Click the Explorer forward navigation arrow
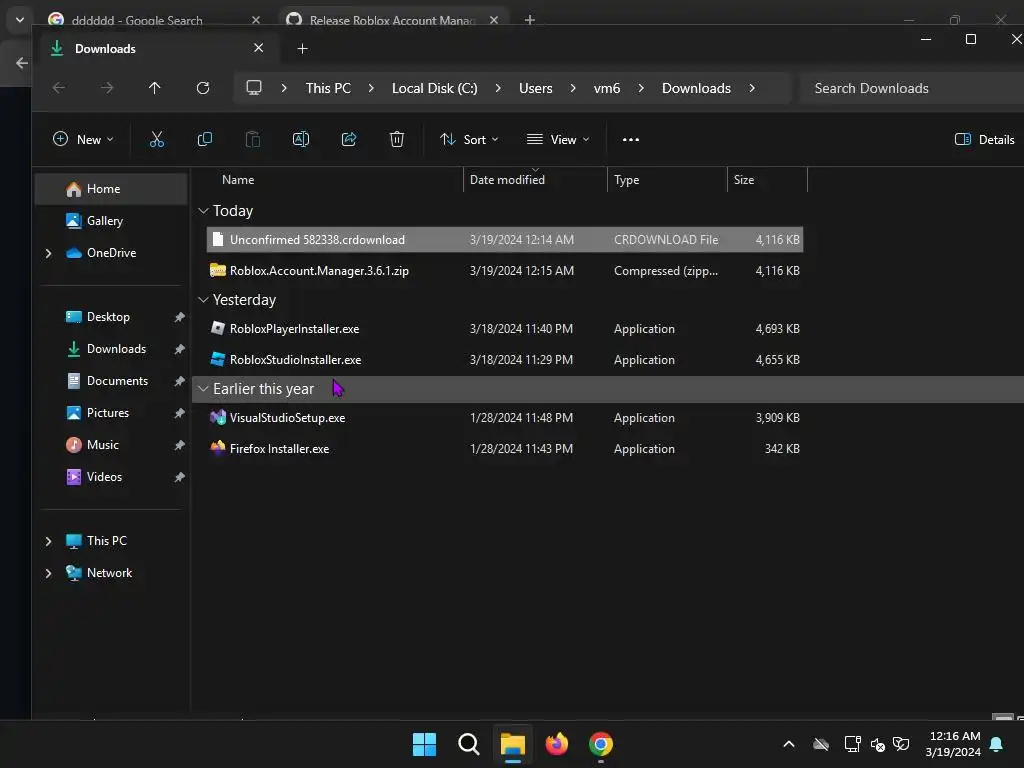1024x768 pixels. coord(106,88)
